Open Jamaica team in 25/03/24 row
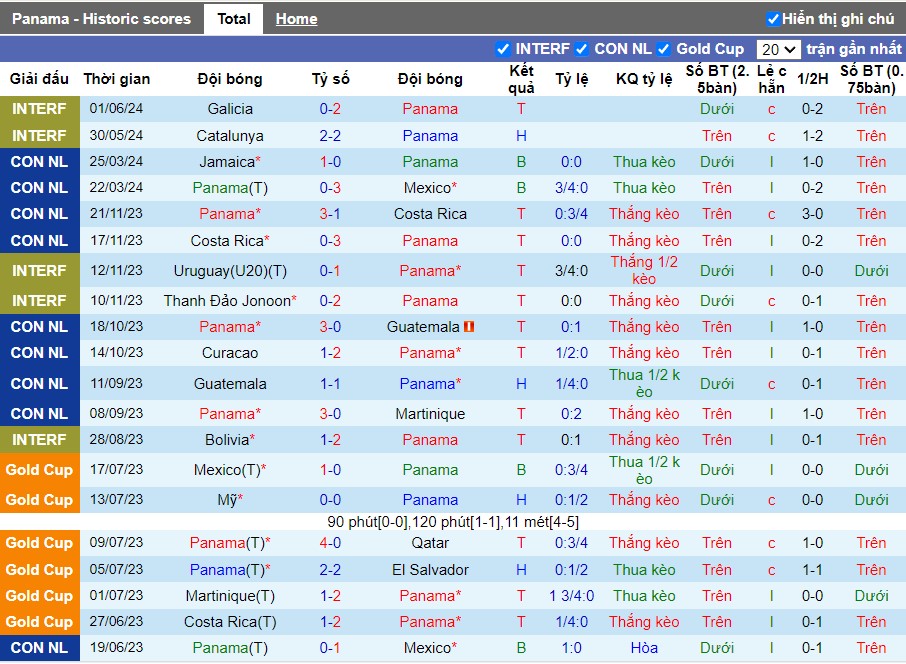The height and width of the screenshot is (664, 906). point(227,162)
